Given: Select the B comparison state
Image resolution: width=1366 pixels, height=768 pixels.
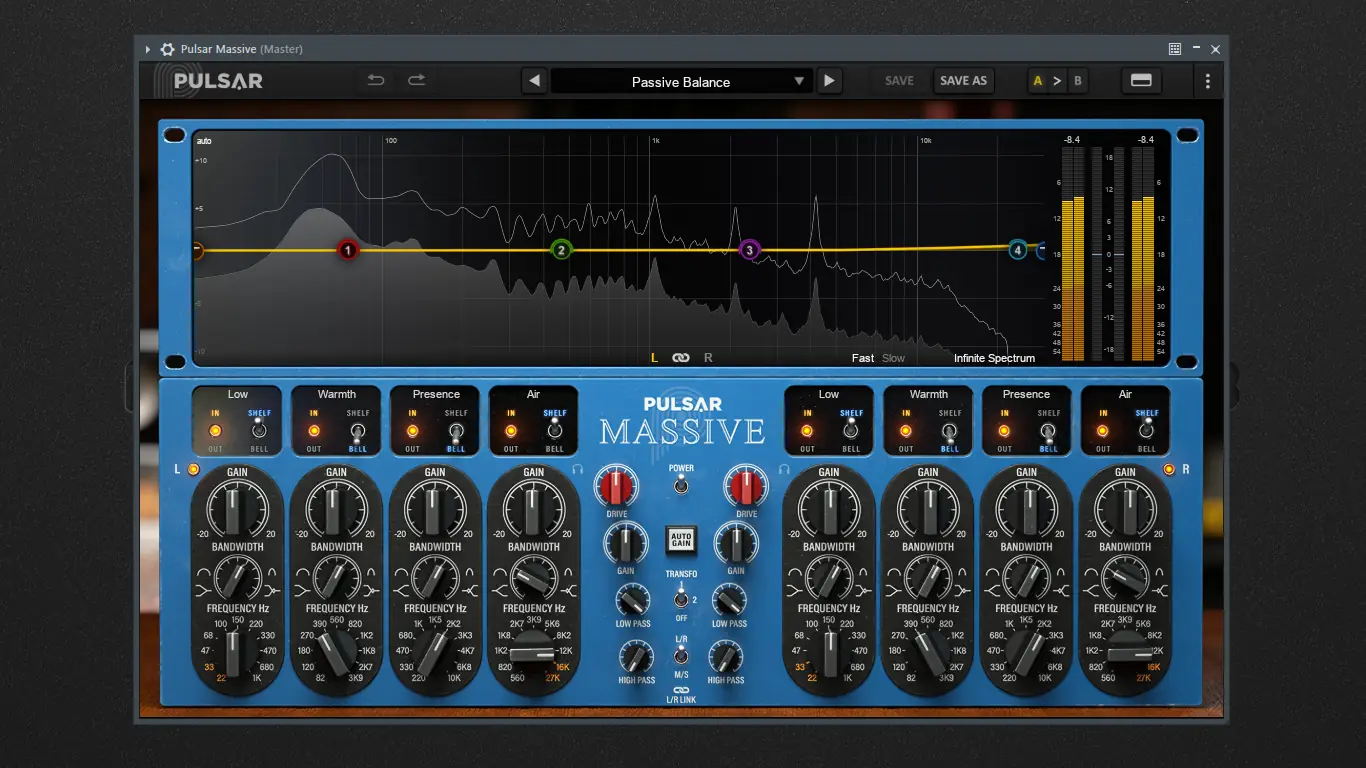Looking at the screenshot, I should point(1077,81).
